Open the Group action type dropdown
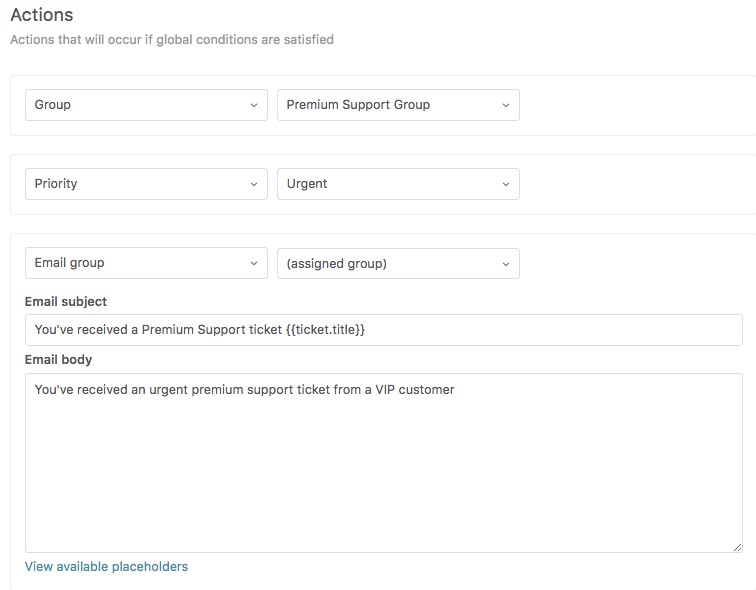The width and height of the screenshot is (756, 590). tap(145, 105)
